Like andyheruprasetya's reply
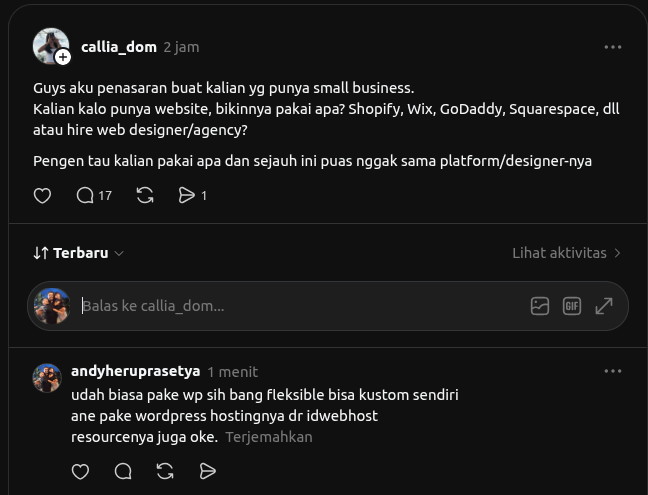 click(80, 471)
